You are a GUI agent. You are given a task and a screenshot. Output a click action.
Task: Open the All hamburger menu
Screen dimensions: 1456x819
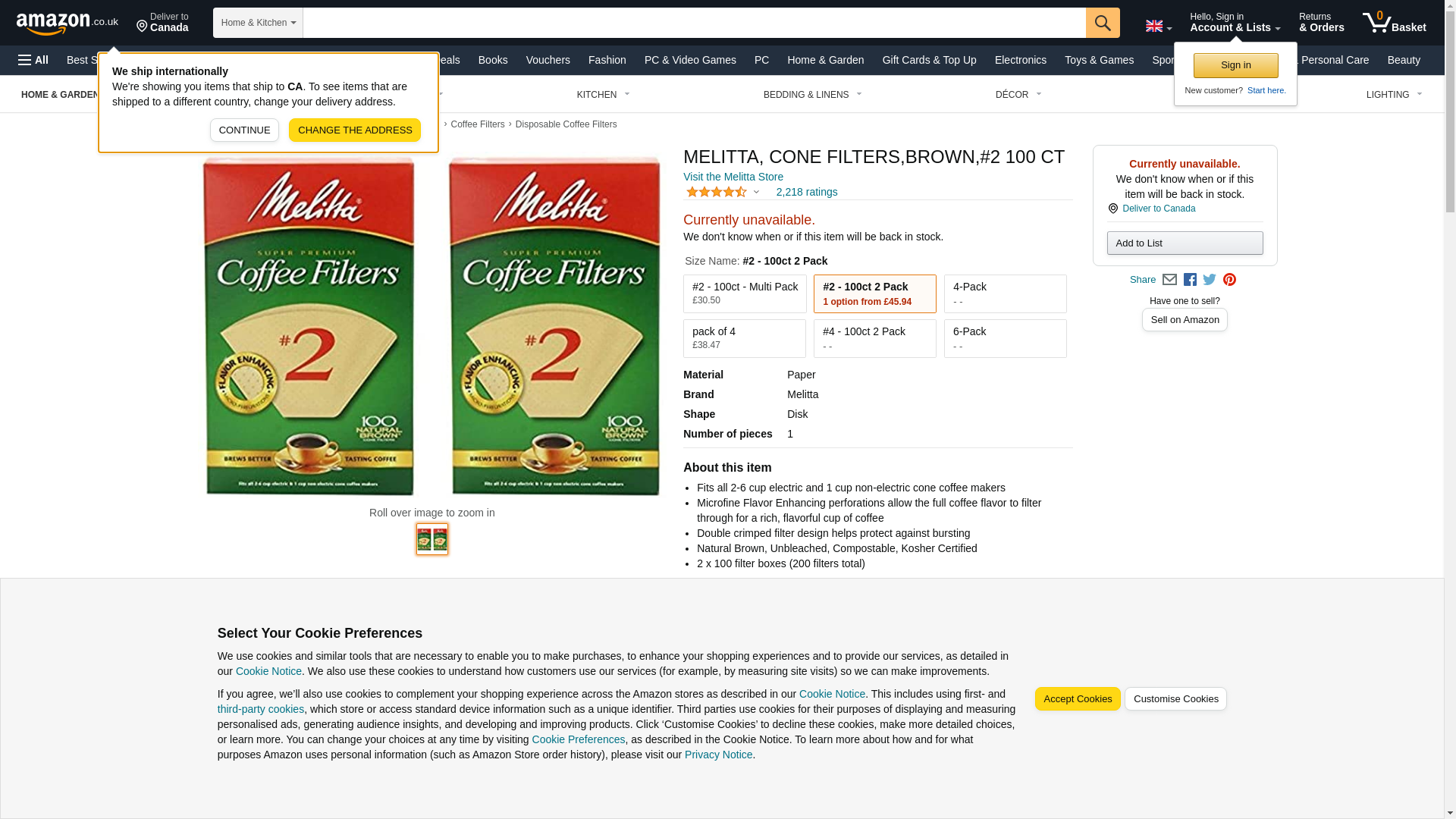(x=33, y=60)
